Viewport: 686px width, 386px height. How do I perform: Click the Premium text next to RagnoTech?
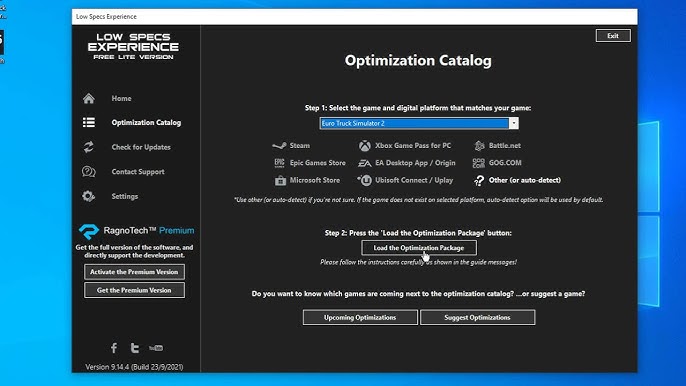[177, 231]
